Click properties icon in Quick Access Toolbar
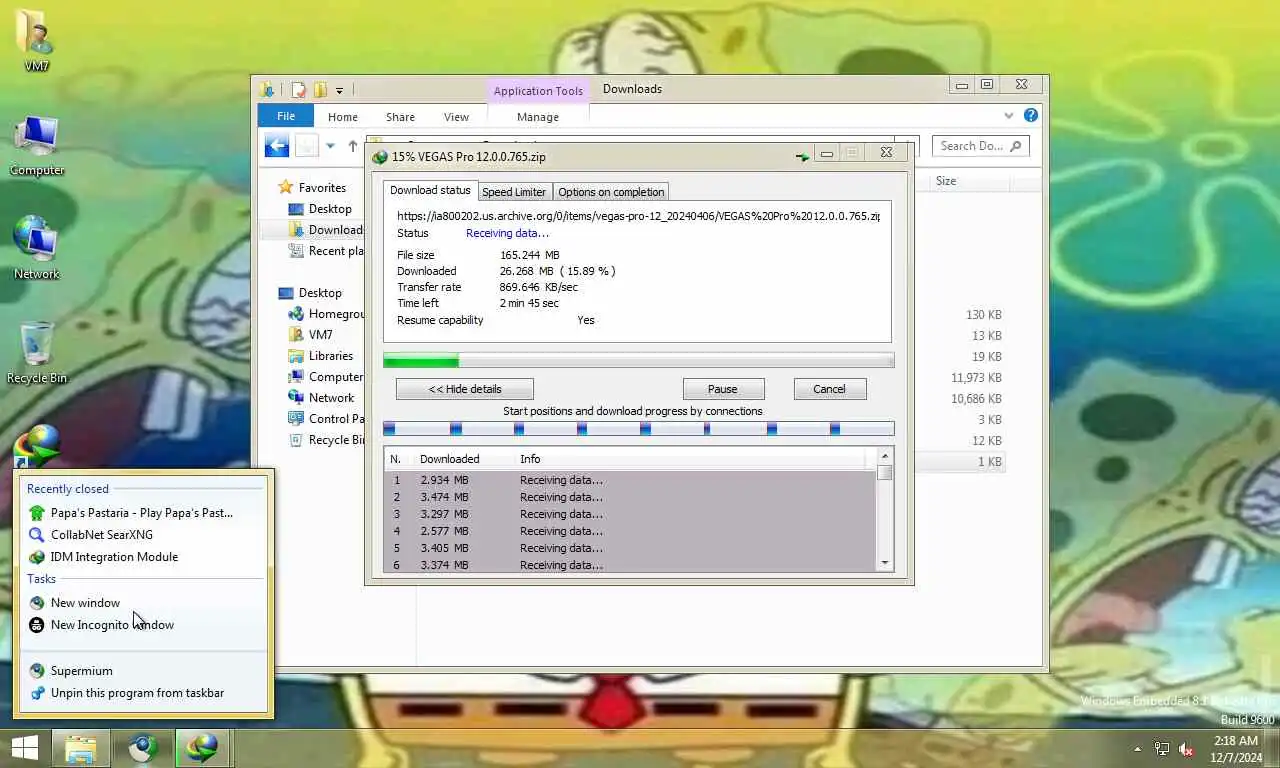This screenshot has width=1280, height=768. click(x=299, y=90)
